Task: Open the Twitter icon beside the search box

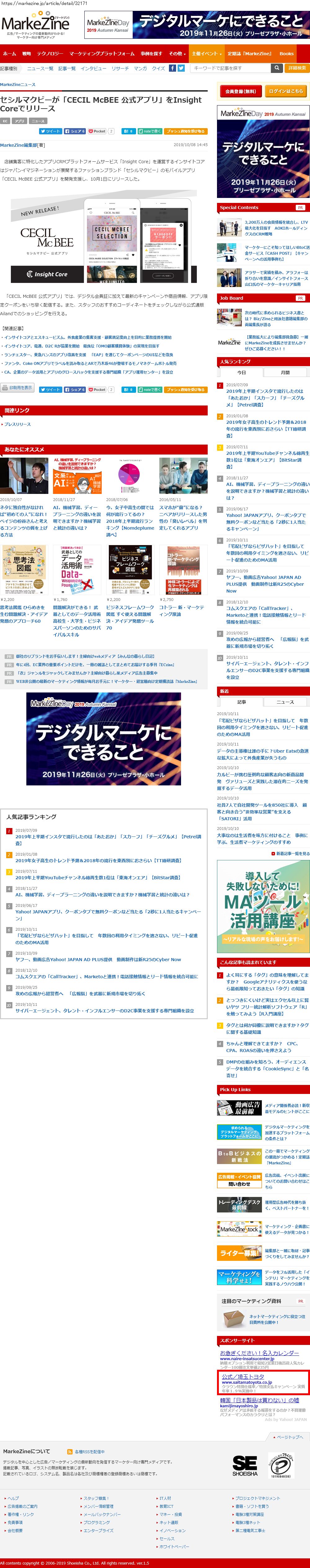Action: click(x=181, y=68)
